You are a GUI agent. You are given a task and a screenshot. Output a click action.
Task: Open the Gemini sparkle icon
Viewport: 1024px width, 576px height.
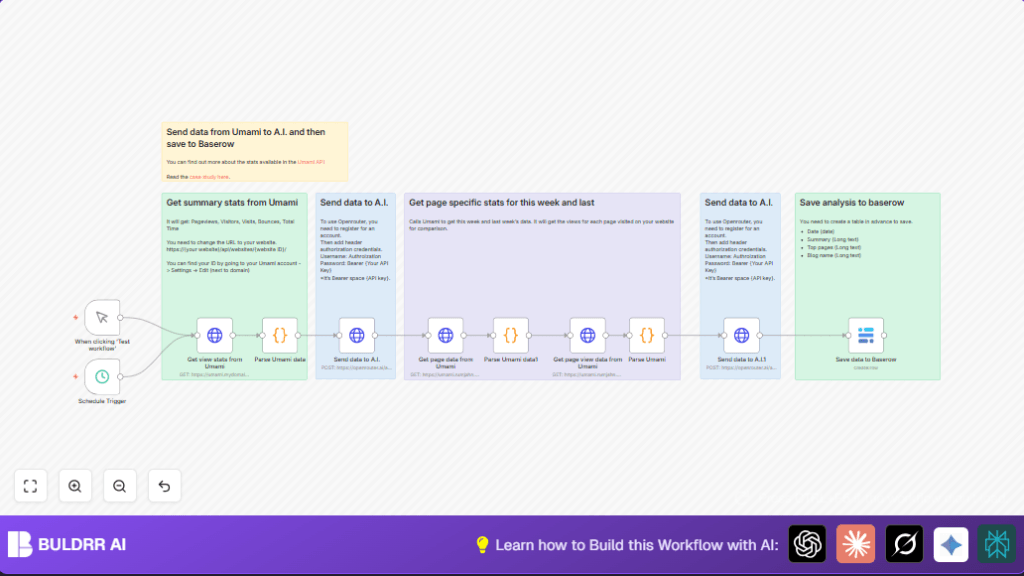coord(951,544)
